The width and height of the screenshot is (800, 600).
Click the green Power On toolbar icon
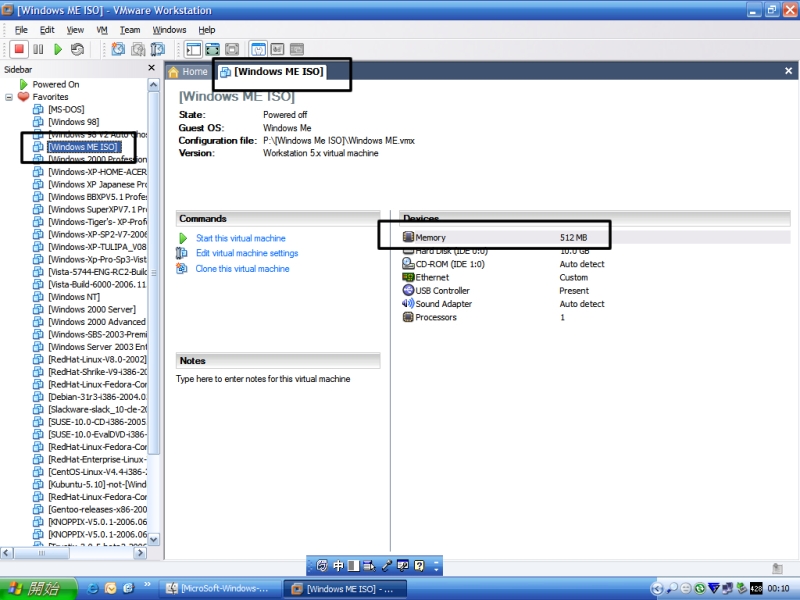pos(58,49)
